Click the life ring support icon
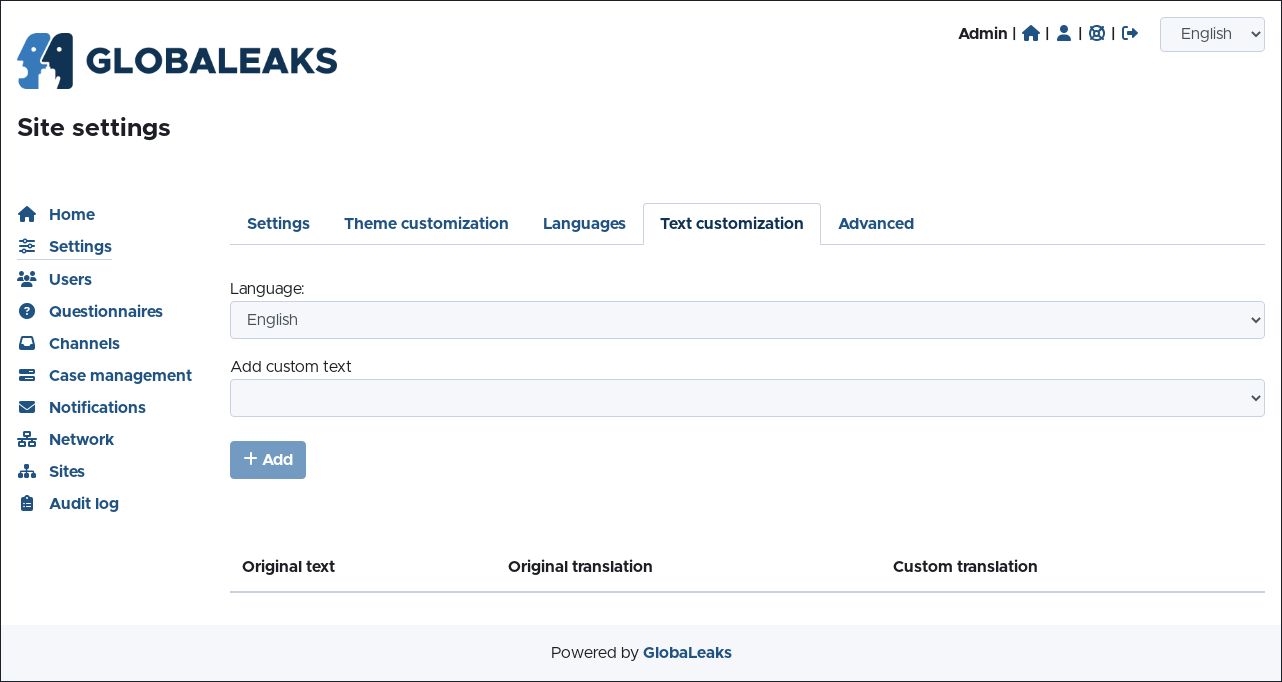This screenshot has width=1282, height=682. click(x=1097, y=34)
